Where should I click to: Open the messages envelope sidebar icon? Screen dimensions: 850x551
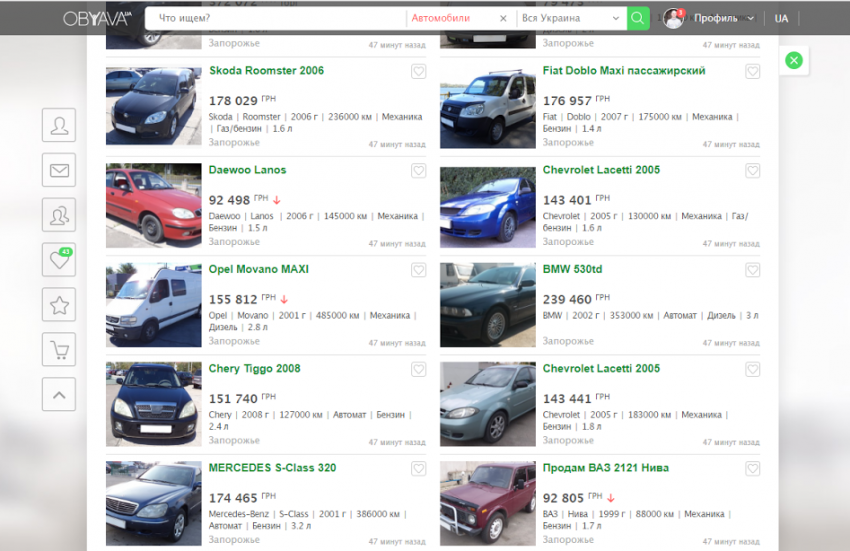[x=59, y=170]
